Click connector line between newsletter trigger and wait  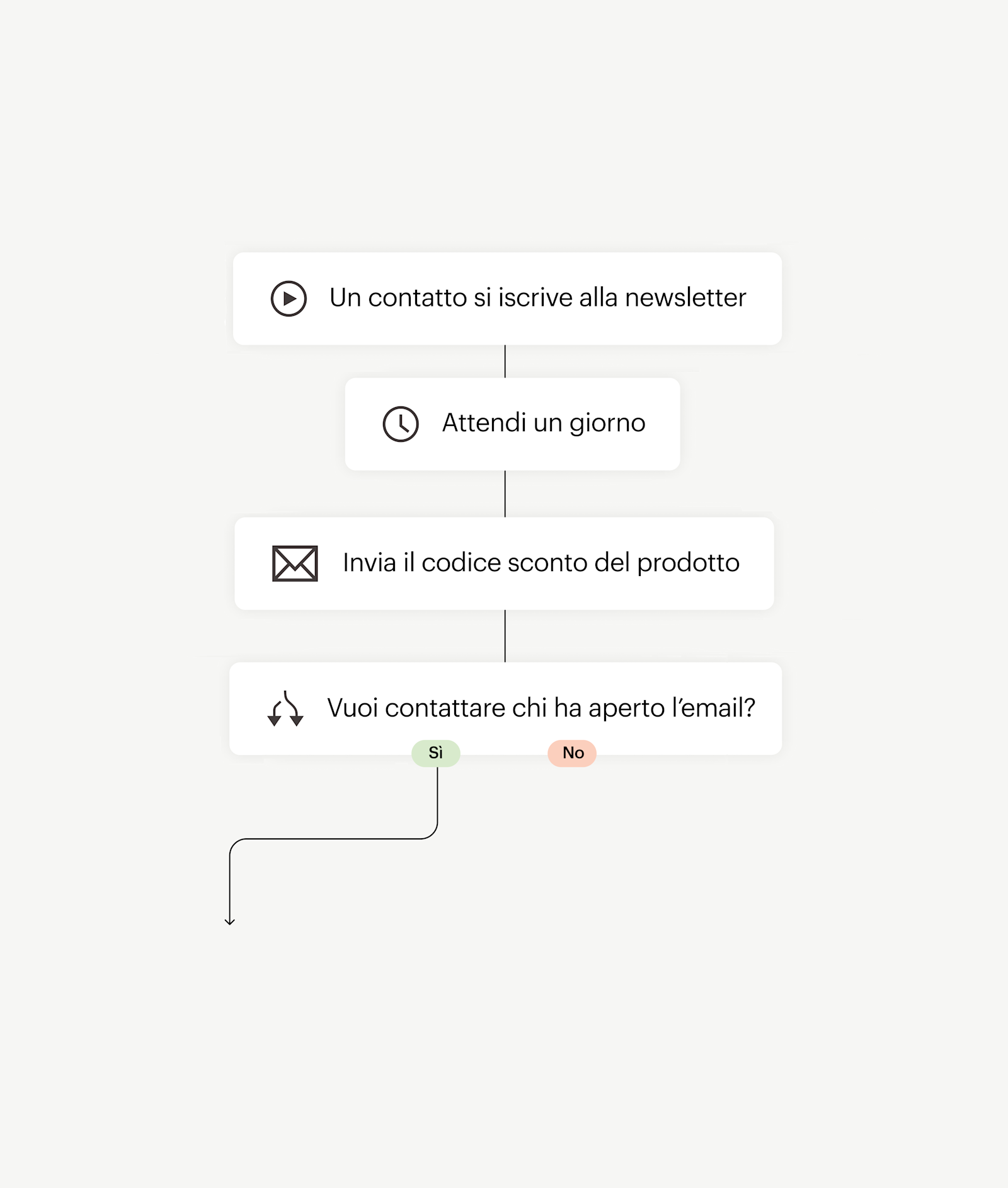pyautogui.click(x=505, y=361)
